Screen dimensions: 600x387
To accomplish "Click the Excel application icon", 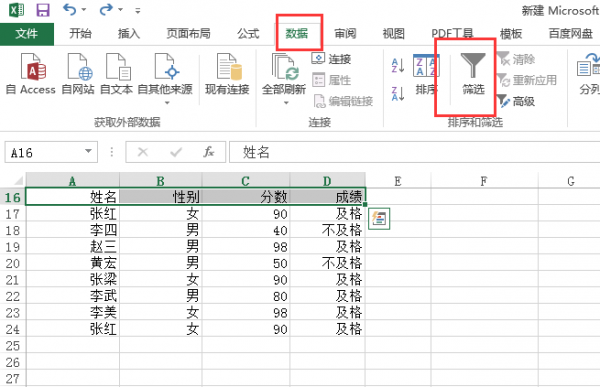I will click(16, 10).
